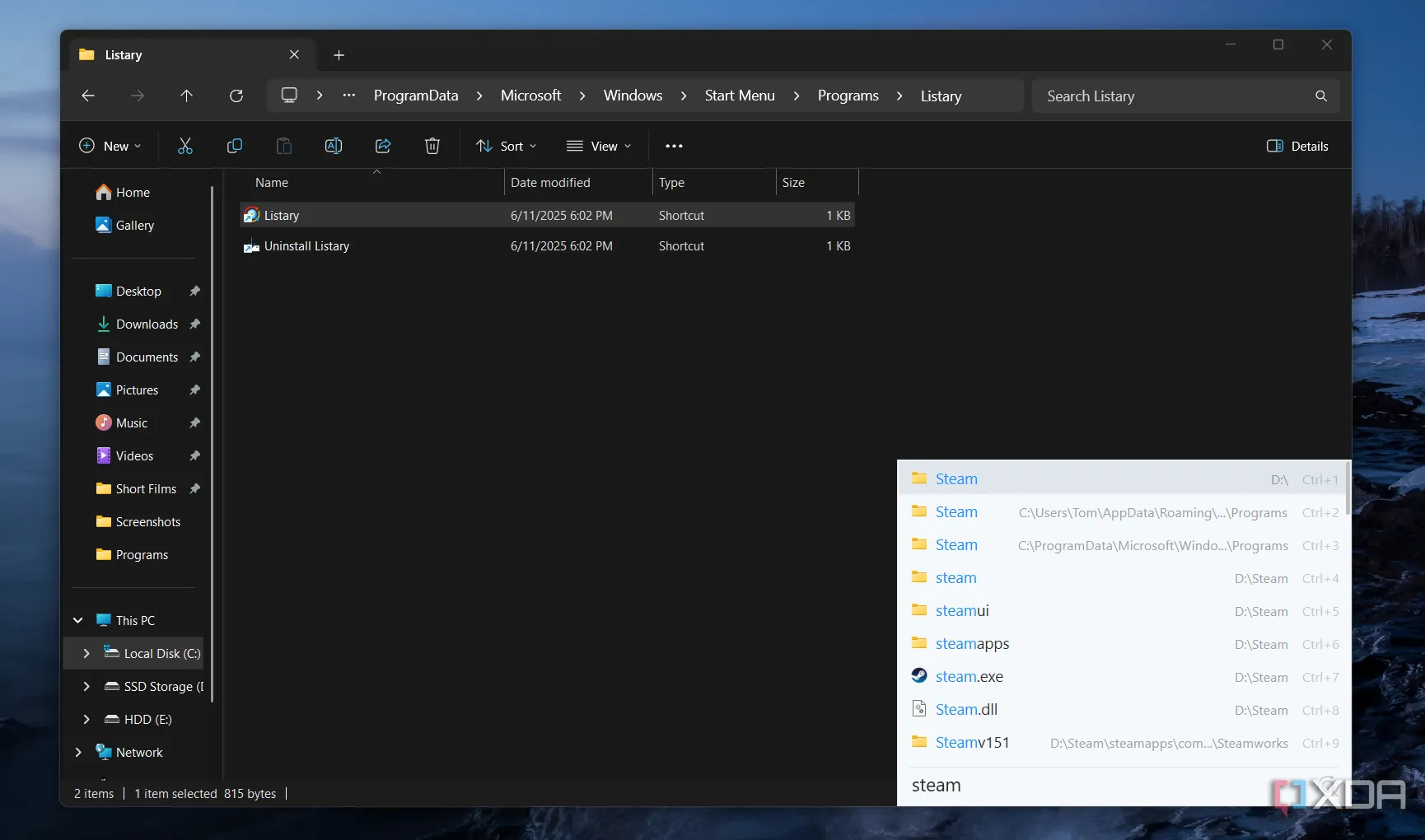Screen dimensions: 1425x840
Task: Sort files by Date modified column
Action: point(578,182)
